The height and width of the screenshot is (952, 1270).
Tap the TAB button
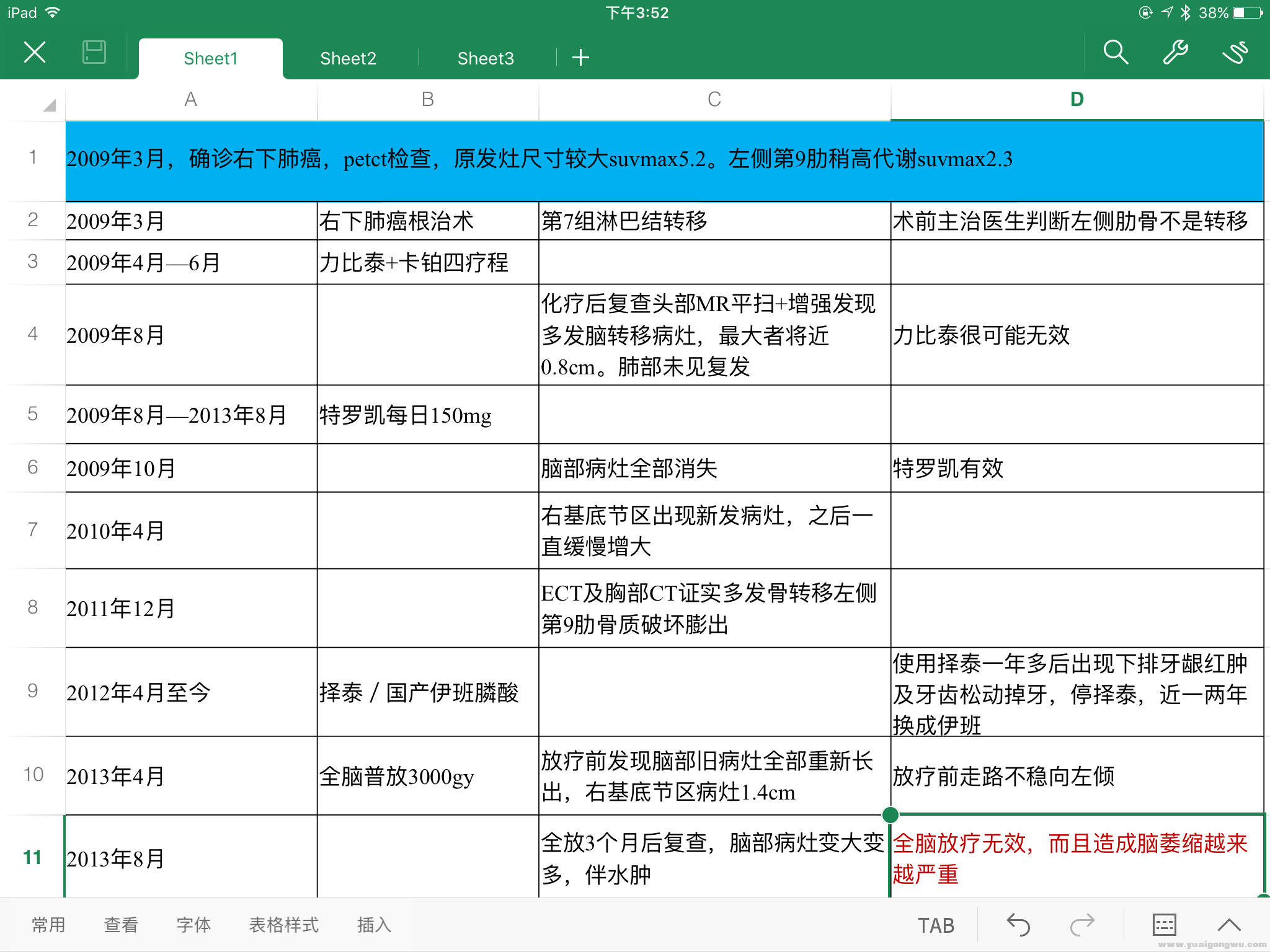pos(936,925)
